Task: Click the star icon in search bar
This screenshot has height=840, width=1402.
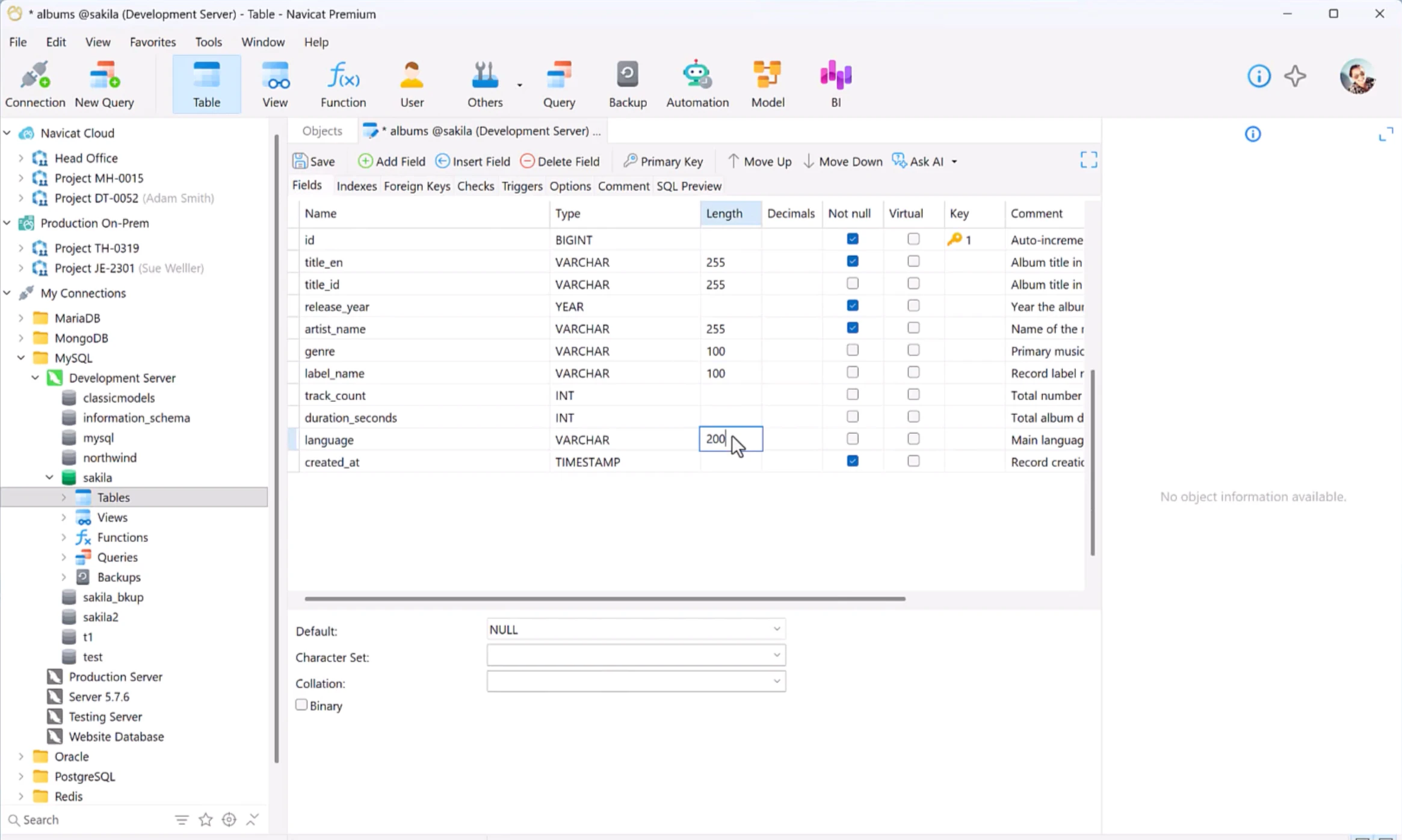Action: point(205,820)
